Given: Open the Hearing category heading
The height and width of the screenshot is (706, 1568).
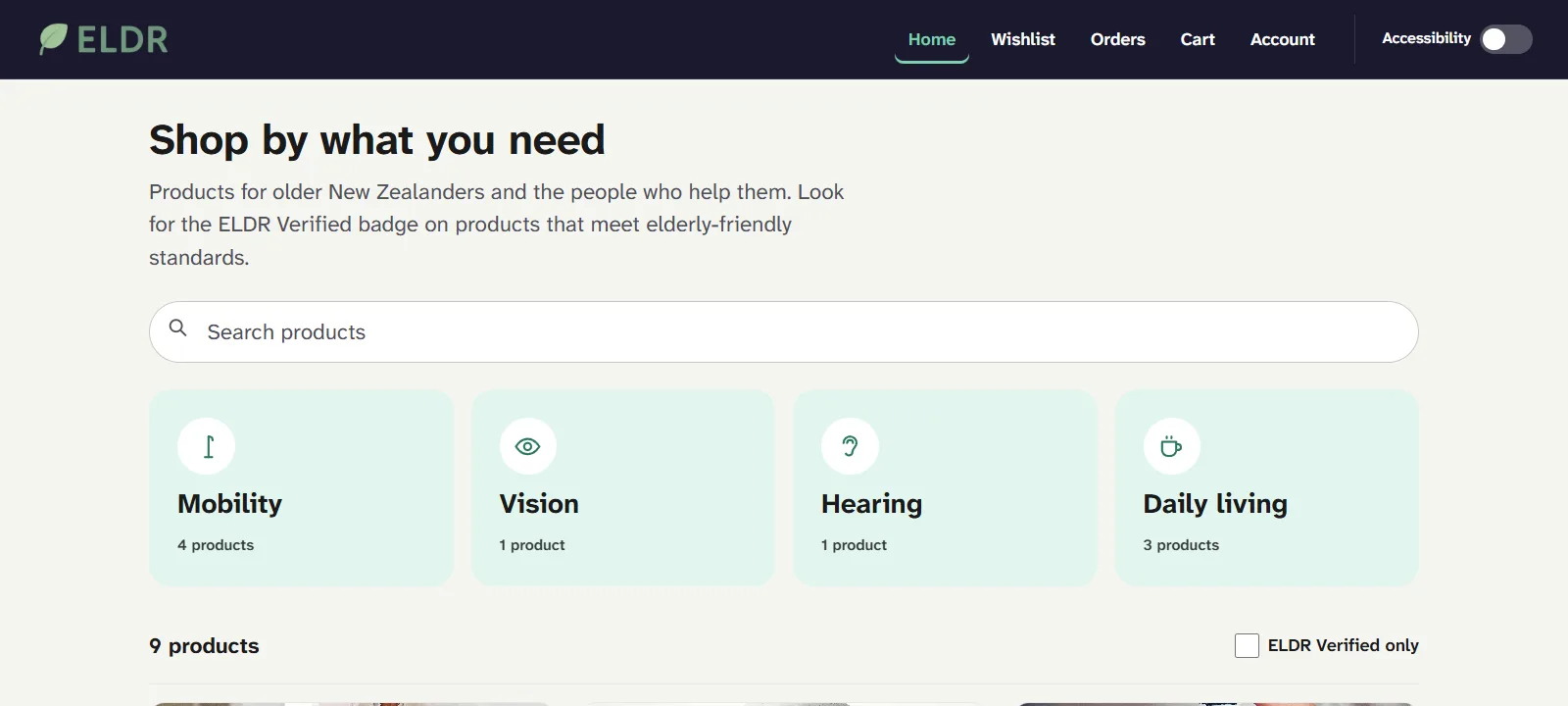Looking at the screenshot, I should coord(872,504).
